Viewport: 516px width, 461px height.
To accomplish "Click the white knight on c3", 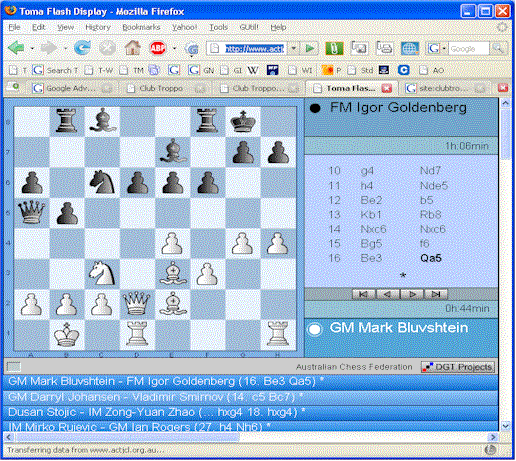I will coord(102,273).
